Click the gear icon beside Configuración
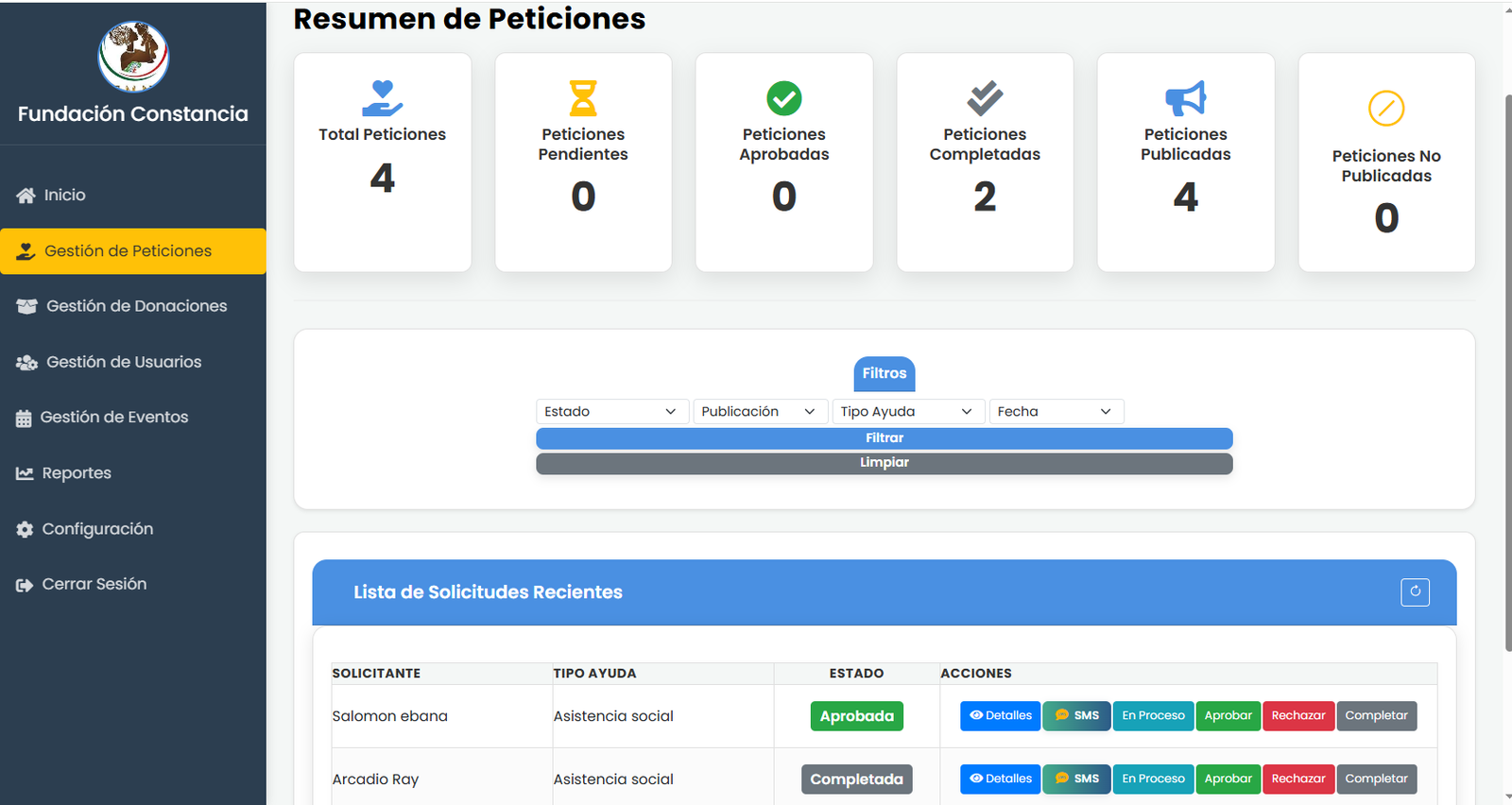The height and width of the screenshot is (805, 1512). [25, 529]
